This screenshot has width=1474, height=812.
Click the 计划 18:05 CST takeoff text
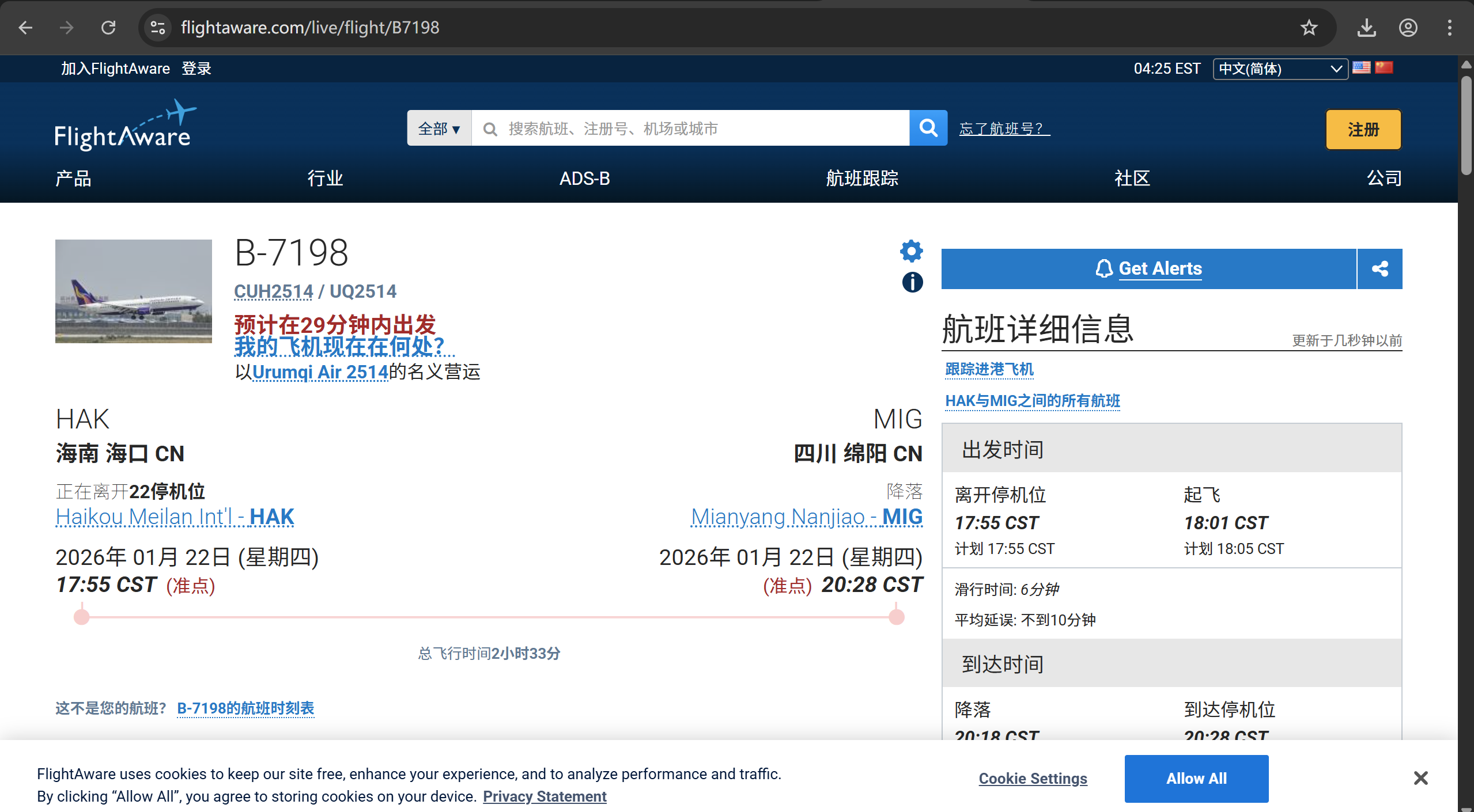pyautogui.click(x=1234, y=549)
